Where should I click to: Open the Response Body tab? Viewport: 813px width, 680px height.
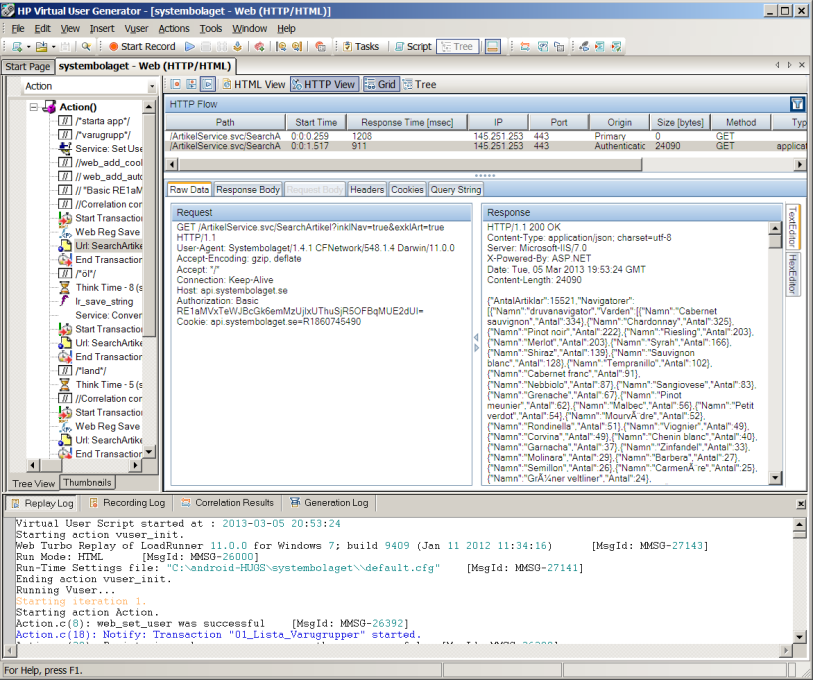(x=248, y=190)
